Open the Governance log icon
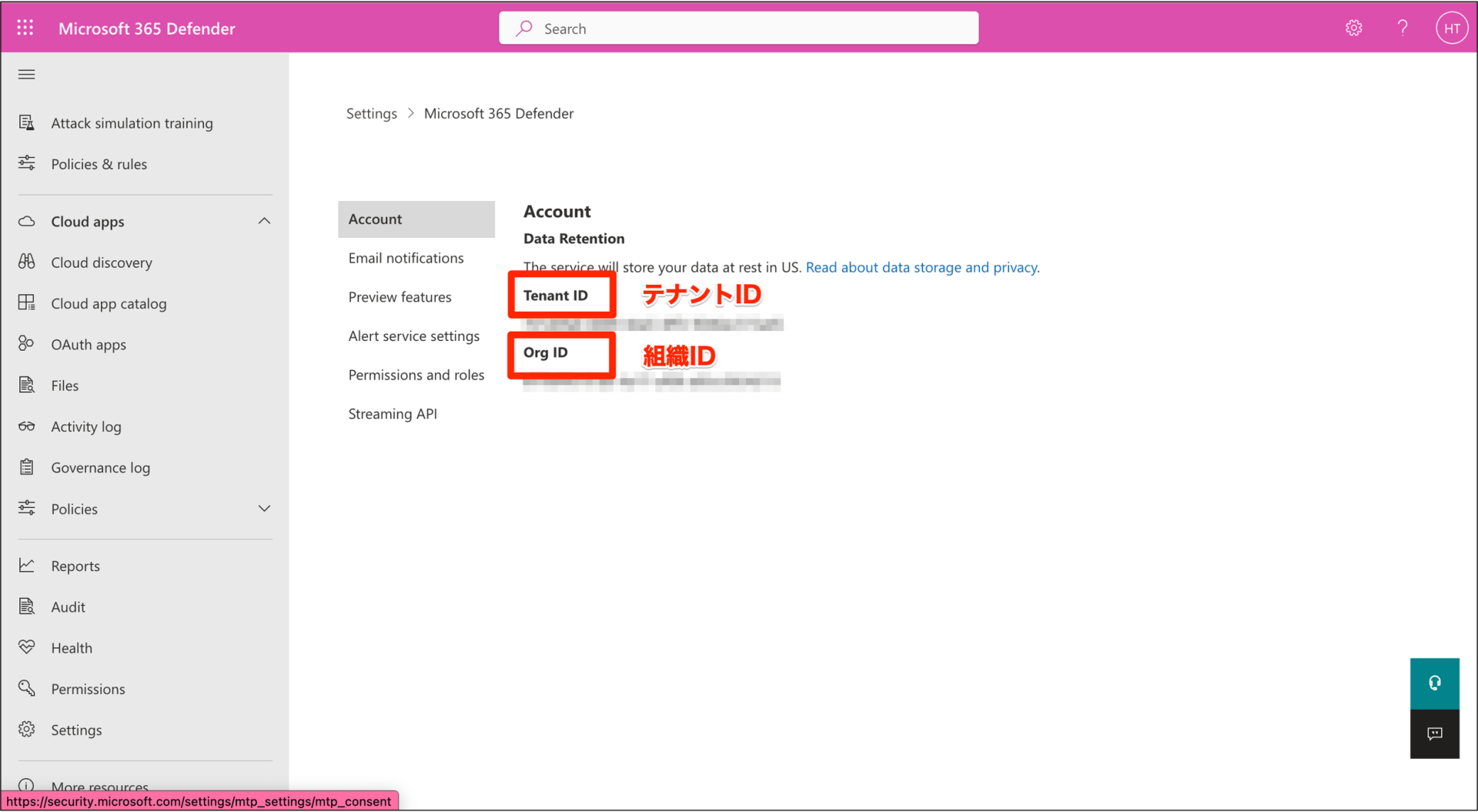The width and height of the screenshot is (1478, 812). [26, 467]
